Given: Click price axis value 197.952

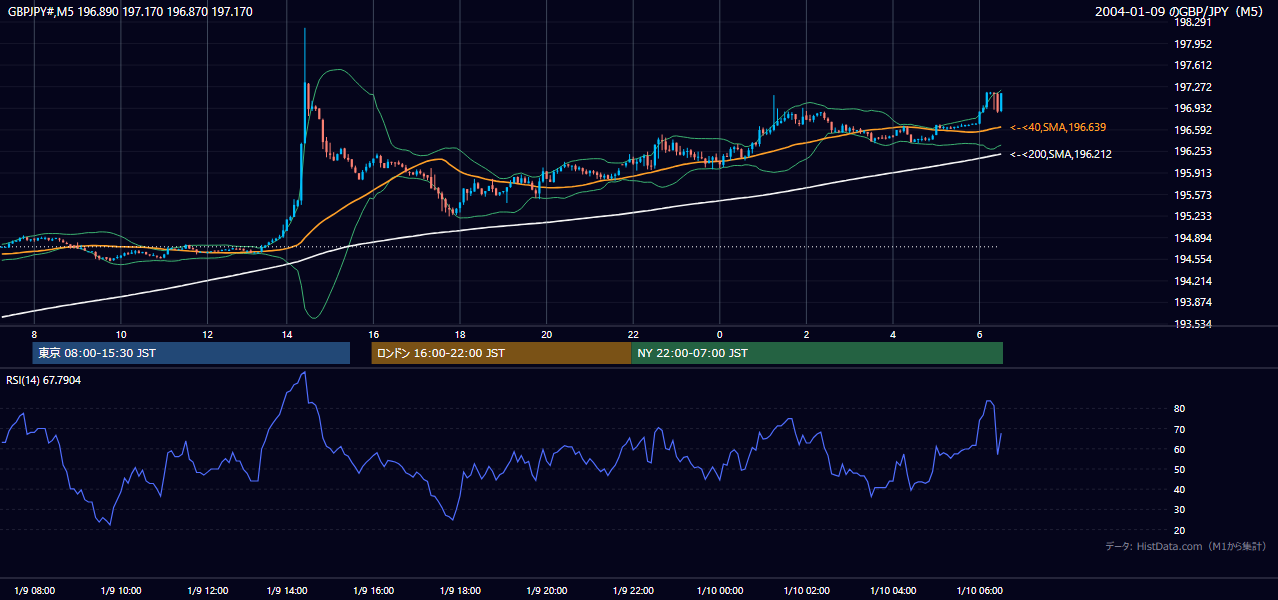Looking at the screenshot, I should 1194,44.
